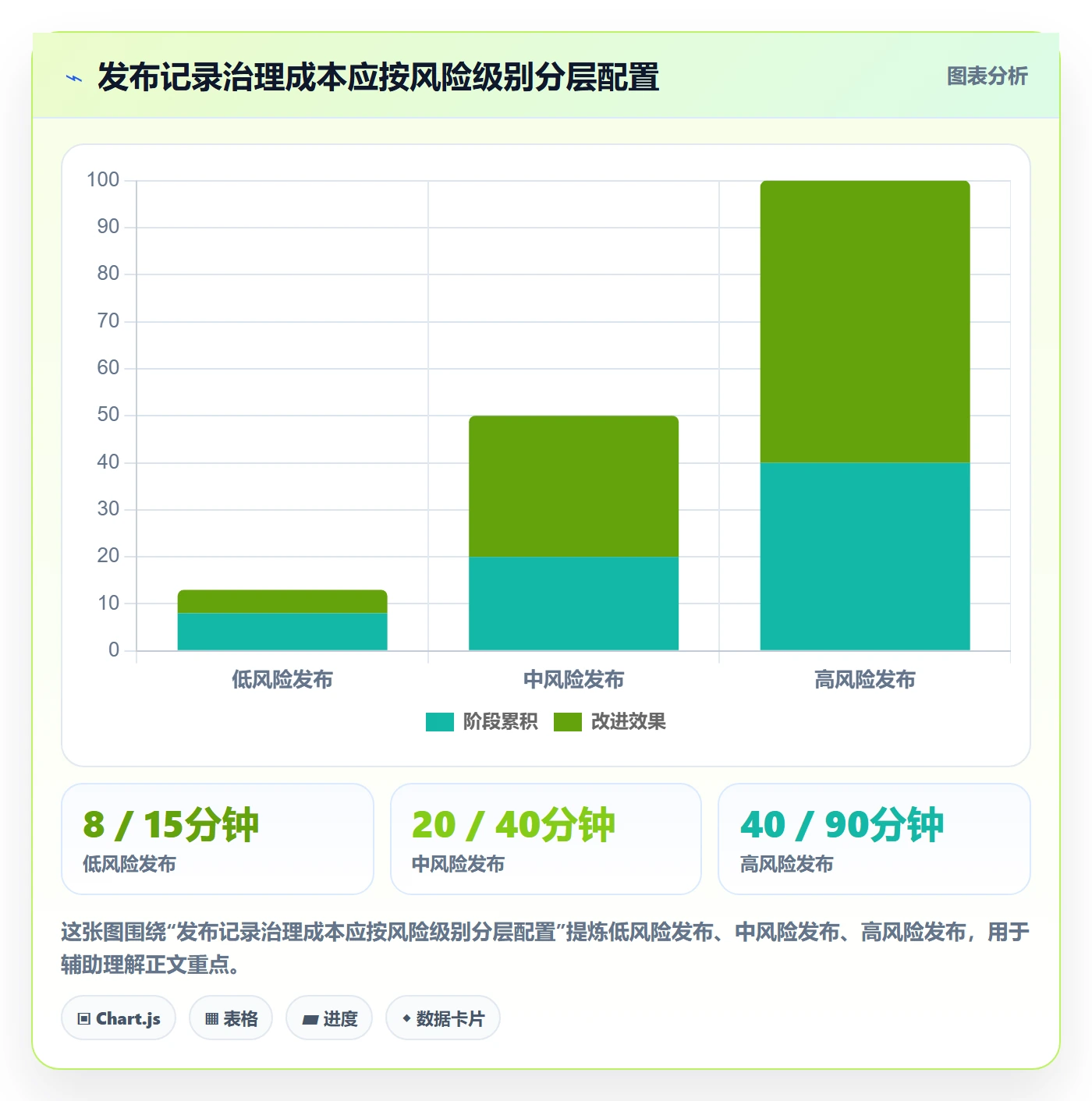Click the green segment of 中风险发布 bar
This screenshot has width=1092, height=1101.
click(x=573, y=486)
